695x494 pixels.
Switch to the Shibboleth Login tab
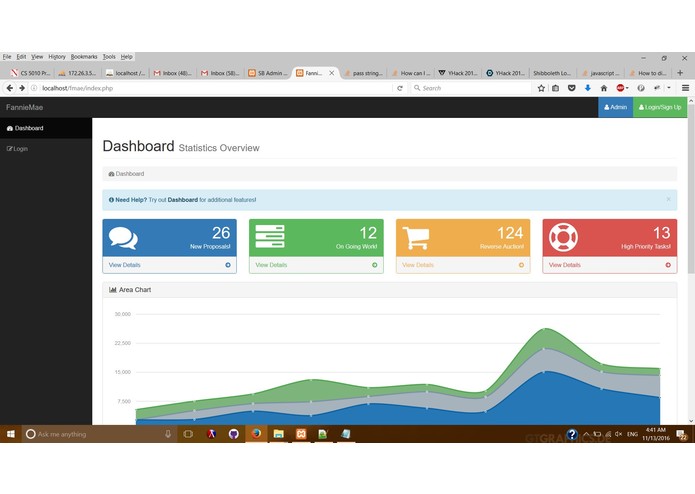coord(552,73)
